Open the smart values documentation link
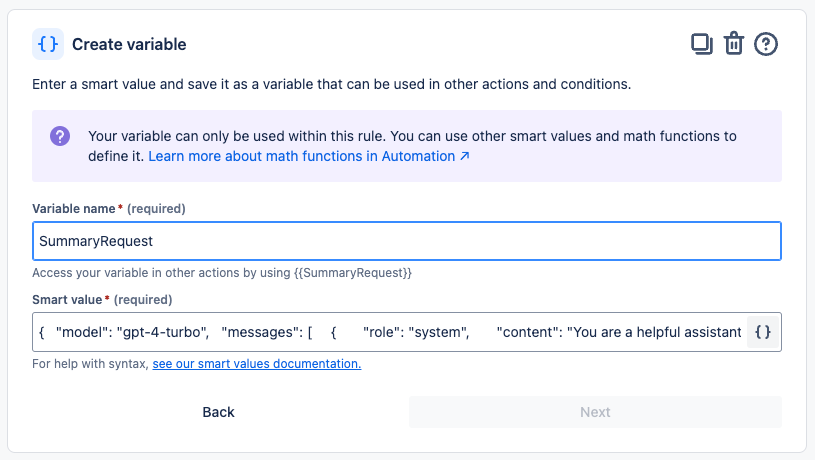Viewport: 815px width, 460px height. [x=256, y=364]
